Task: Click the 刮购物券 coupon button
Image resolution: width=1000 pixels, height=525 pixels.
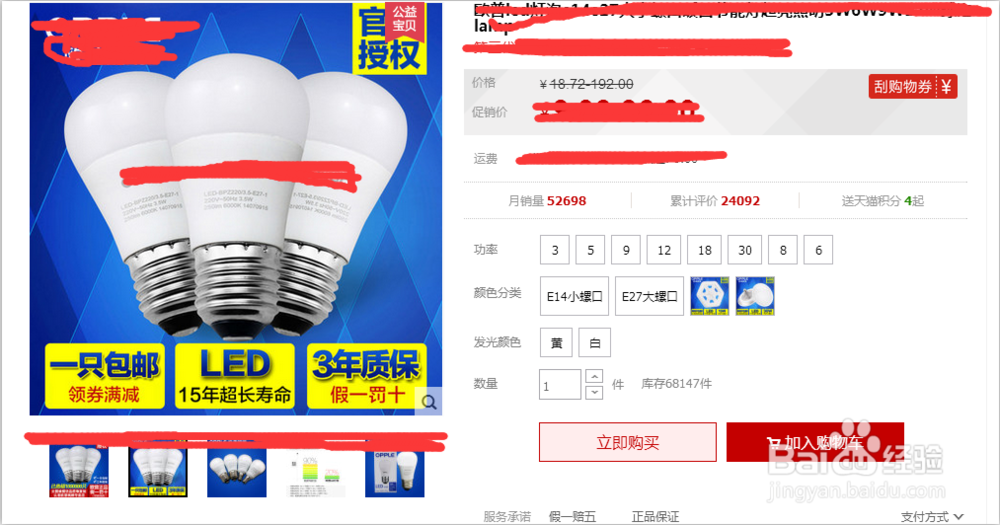Action: pyautogui.click(x=913, y=87)
